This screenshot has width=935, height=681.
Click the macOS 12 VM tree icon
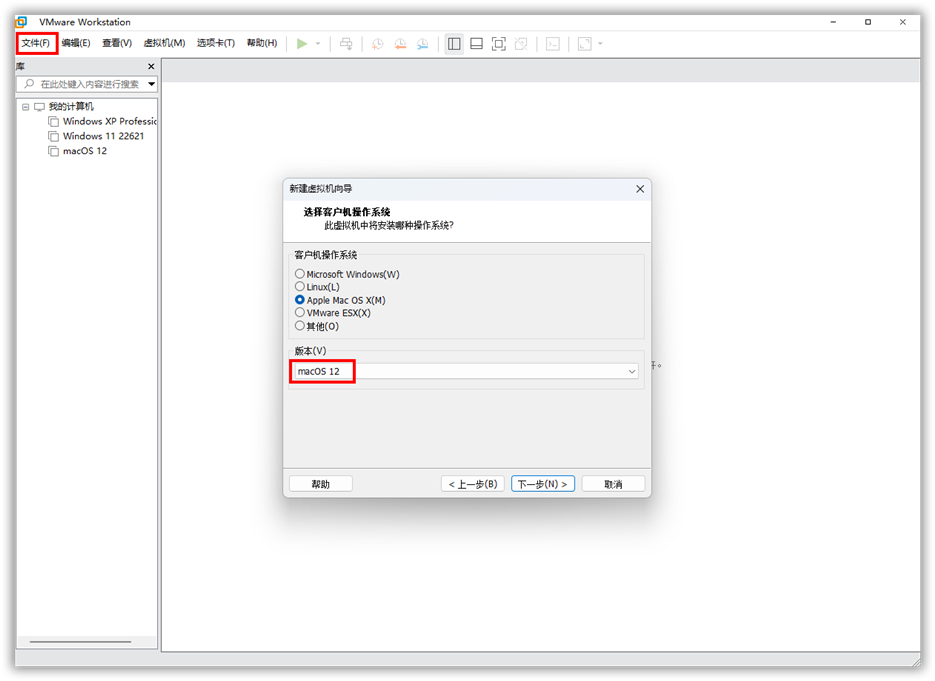coord(54,151)
